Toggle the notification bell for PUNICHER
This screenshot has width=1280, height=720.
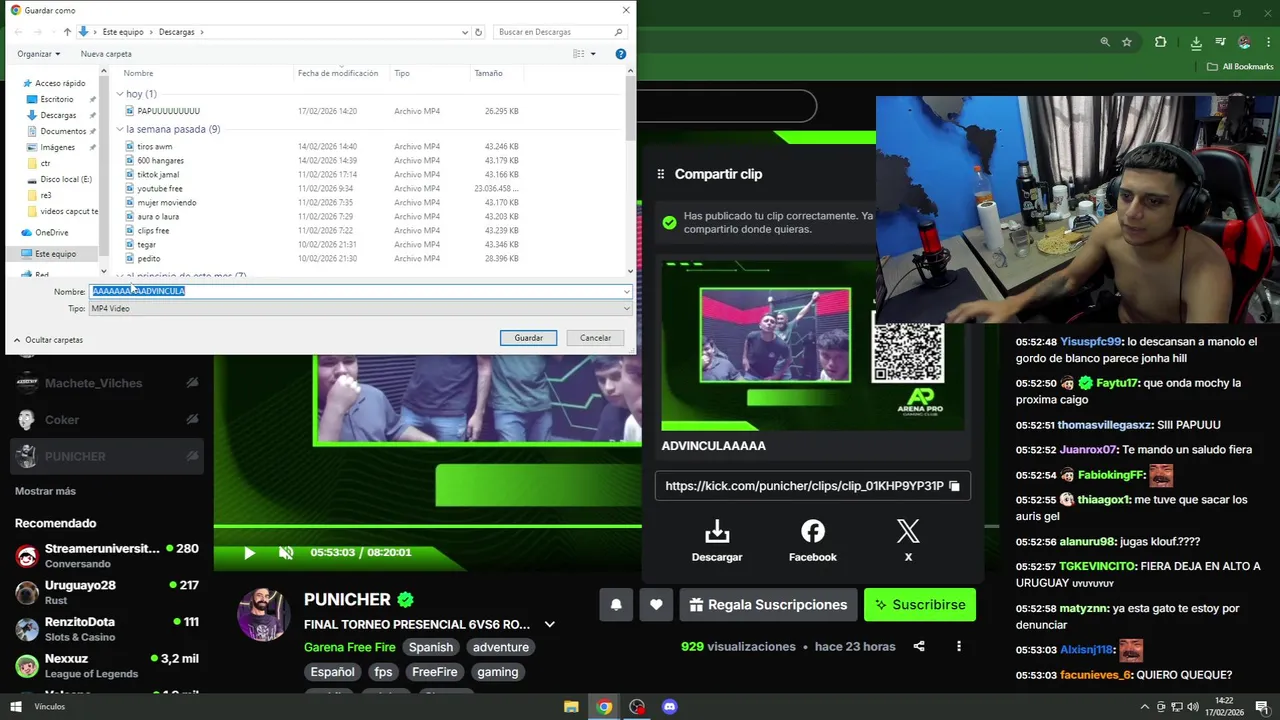click(x=616, y=605)
